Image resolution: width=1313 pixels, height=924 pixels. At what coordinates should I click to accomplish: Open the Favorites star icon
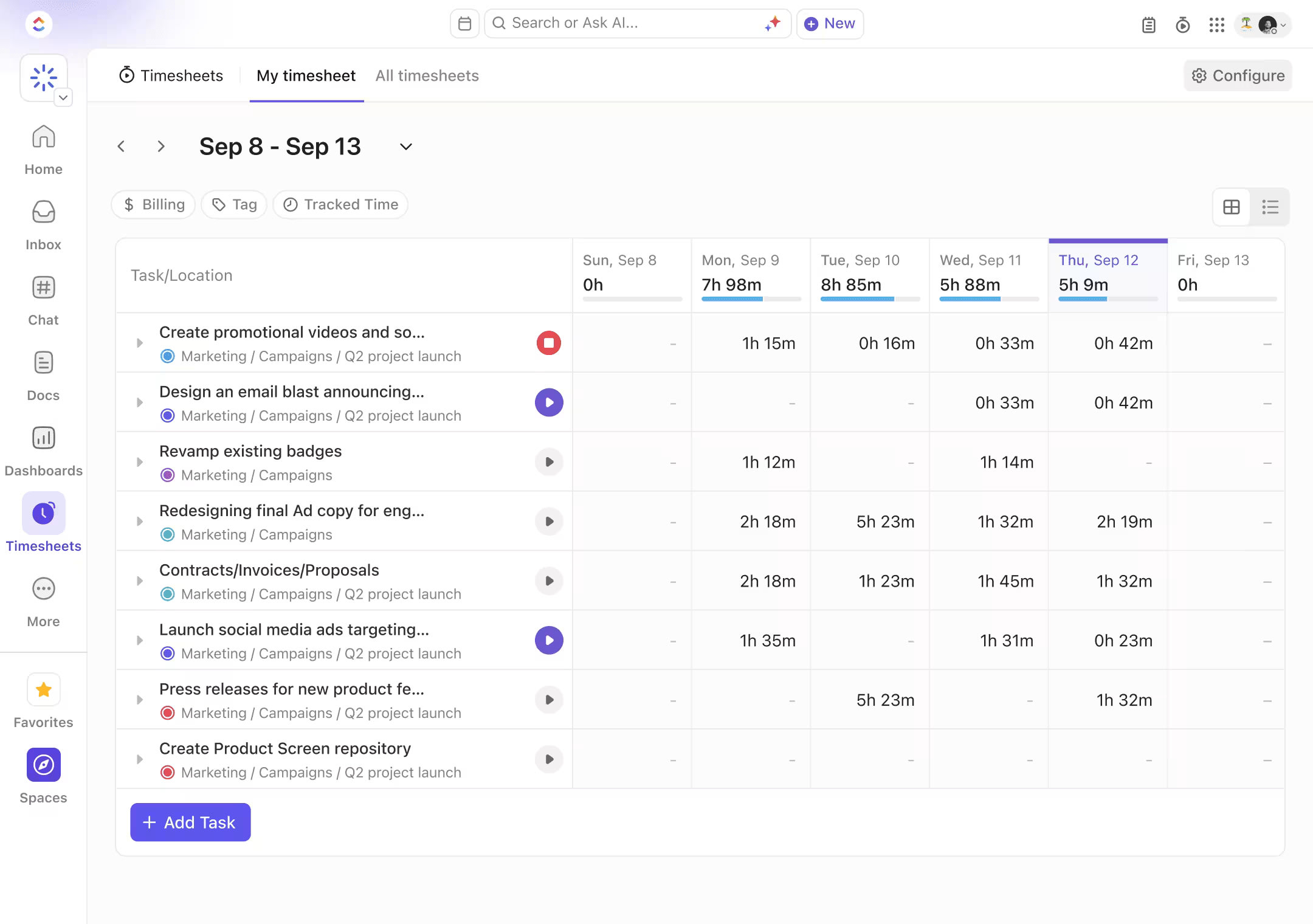[x=43, y=689]
